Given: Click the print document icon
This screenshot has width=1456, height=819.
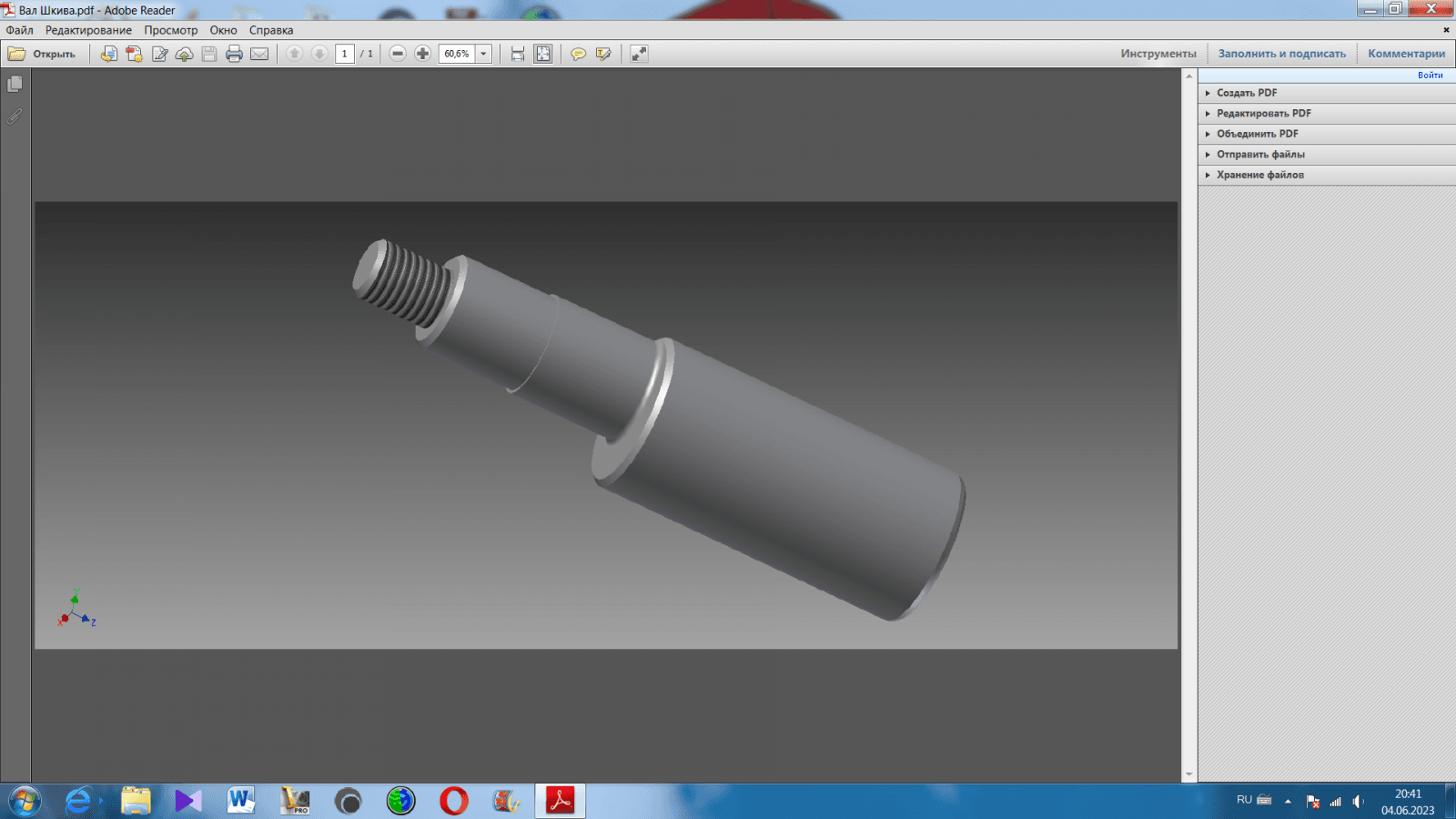Looking at the screenshot, I should [x=234, y=54].
